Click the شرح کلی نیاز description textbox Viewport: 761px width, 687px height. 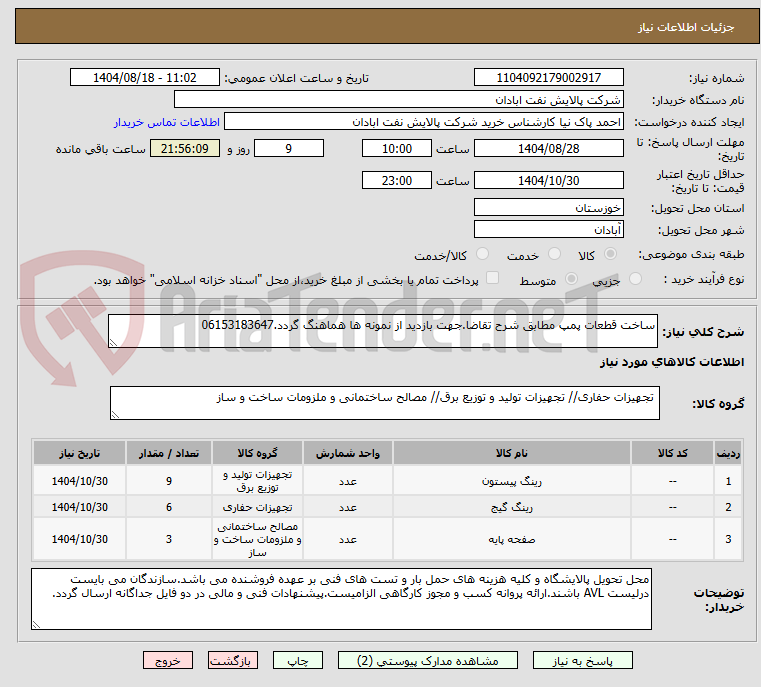click(x=383, y=331)
